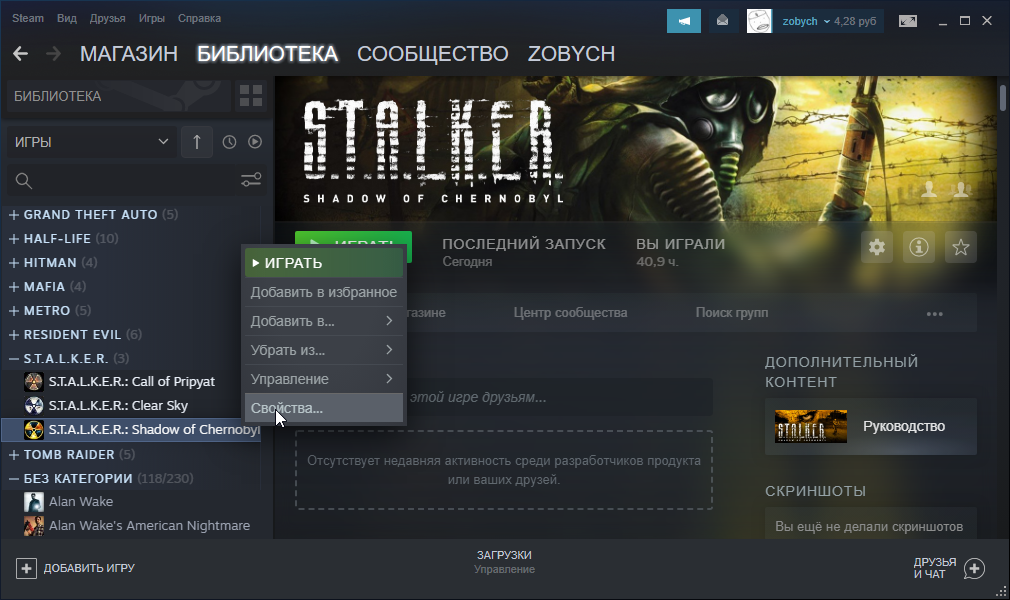
Task: Click the library search input field
Action: point(135,180)
